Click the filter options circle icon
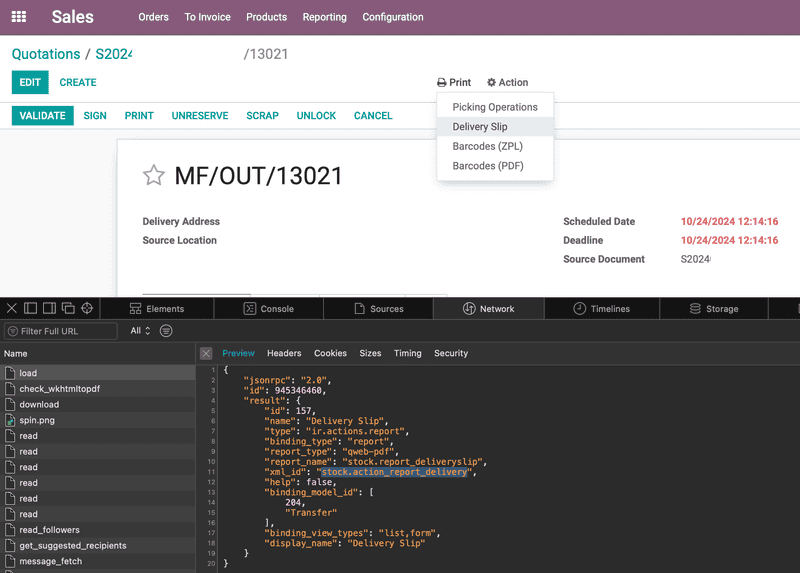The width and height of the screenshot is (800, 573). pos(166,331)
